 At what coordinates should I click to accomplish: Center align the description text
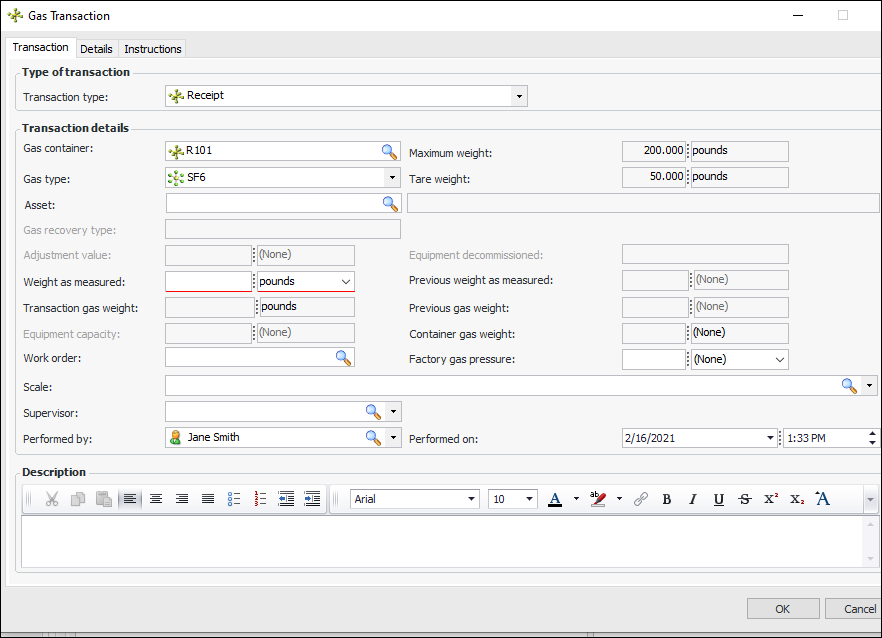(156, 499)
